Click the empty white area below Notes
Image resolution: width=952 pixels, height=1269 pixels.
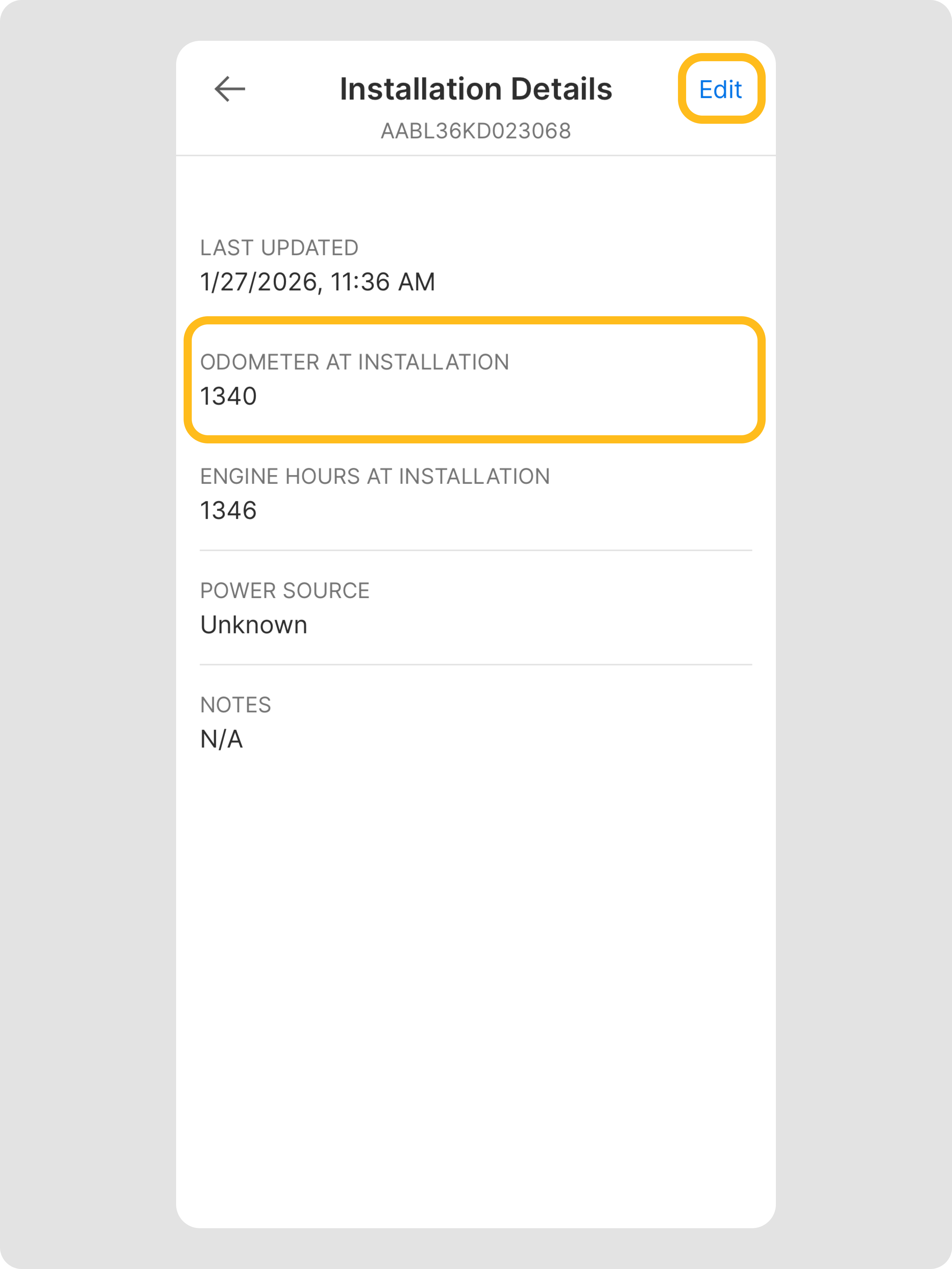(x=475, y=975)
